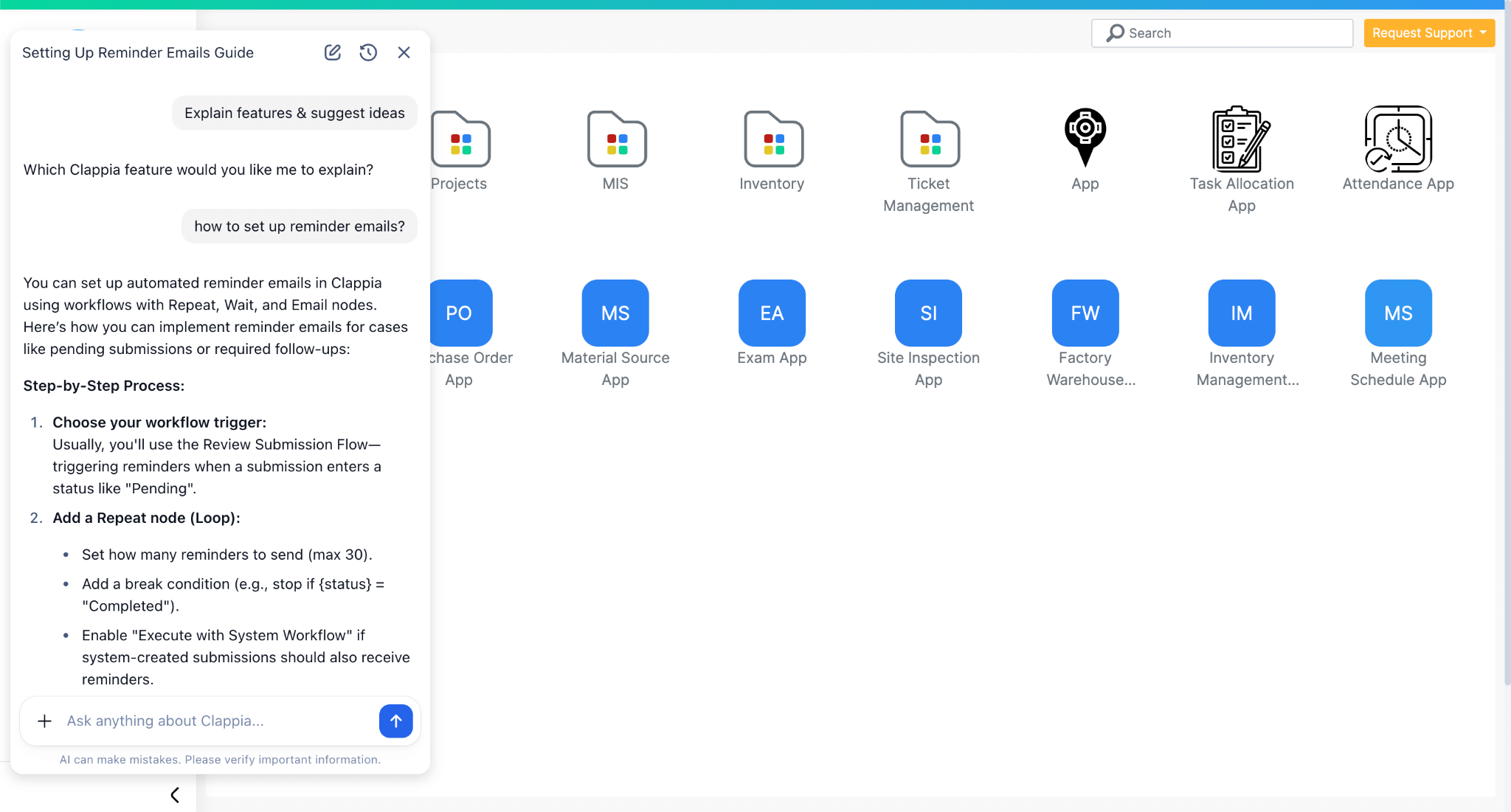Click the plus attachment icon in chat box
This screenshot has height=812, width=1511.
point(44,721)
